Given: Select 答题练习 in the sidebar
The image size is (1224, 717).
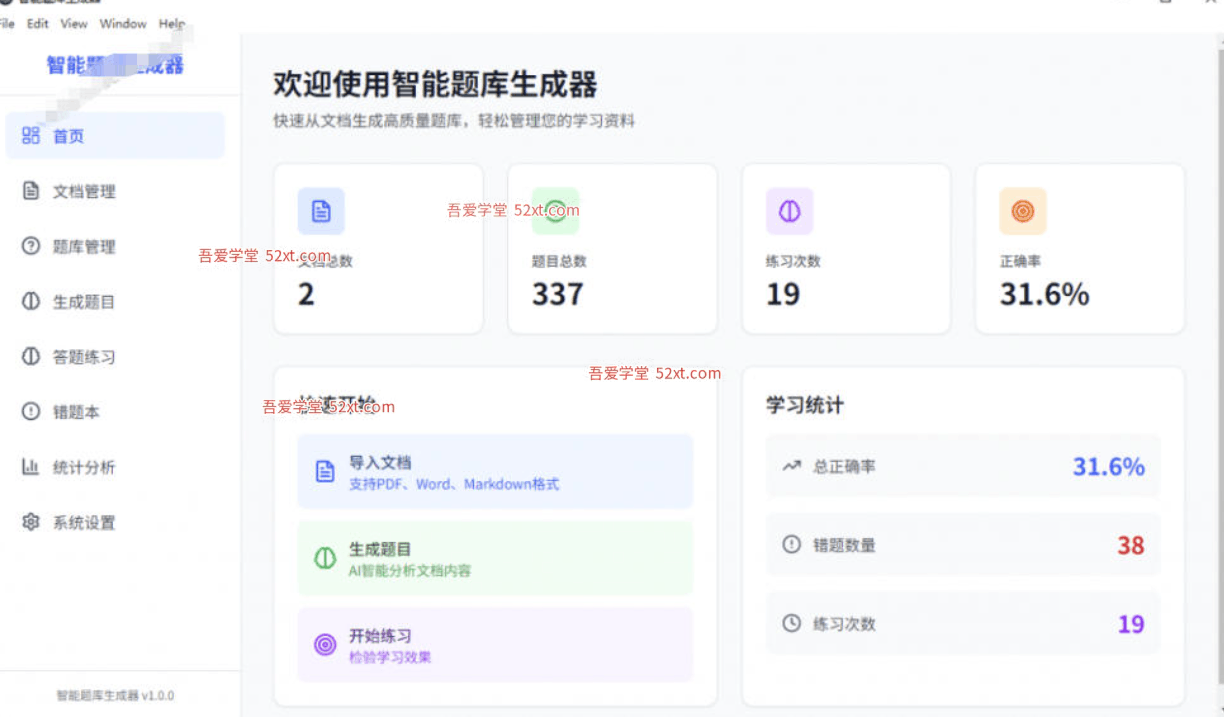Looking at the screenshot, I should [115, 356].
